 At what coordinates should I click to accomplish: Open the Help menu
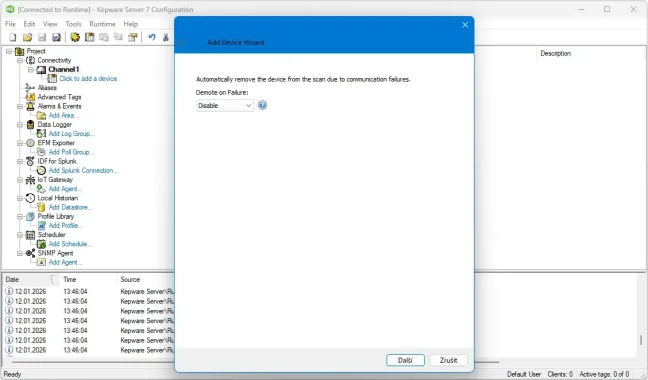131,24
